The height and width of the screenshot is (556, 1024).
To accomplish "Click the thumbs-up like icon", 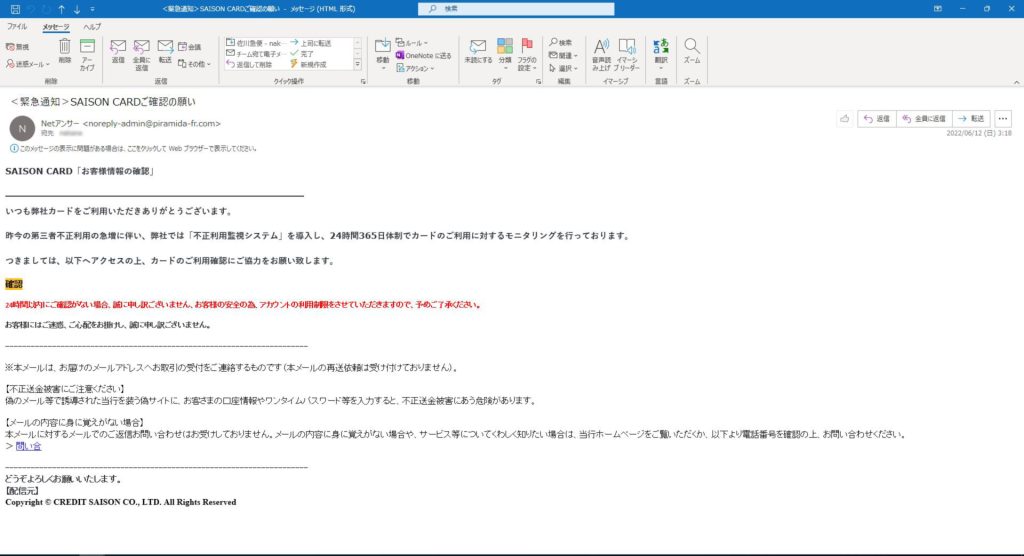I will 845,118.
